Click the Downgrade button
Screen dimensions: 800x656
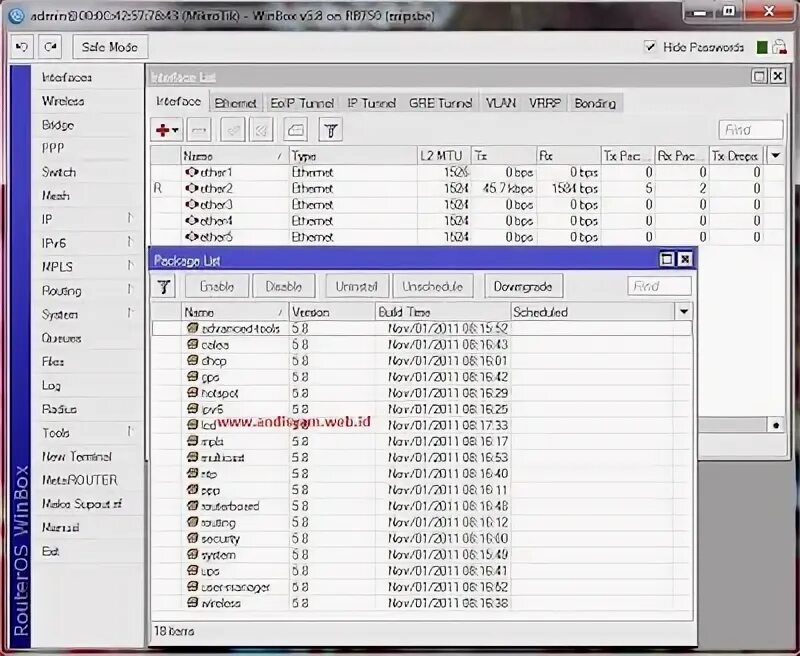click(x=523, y=287)
